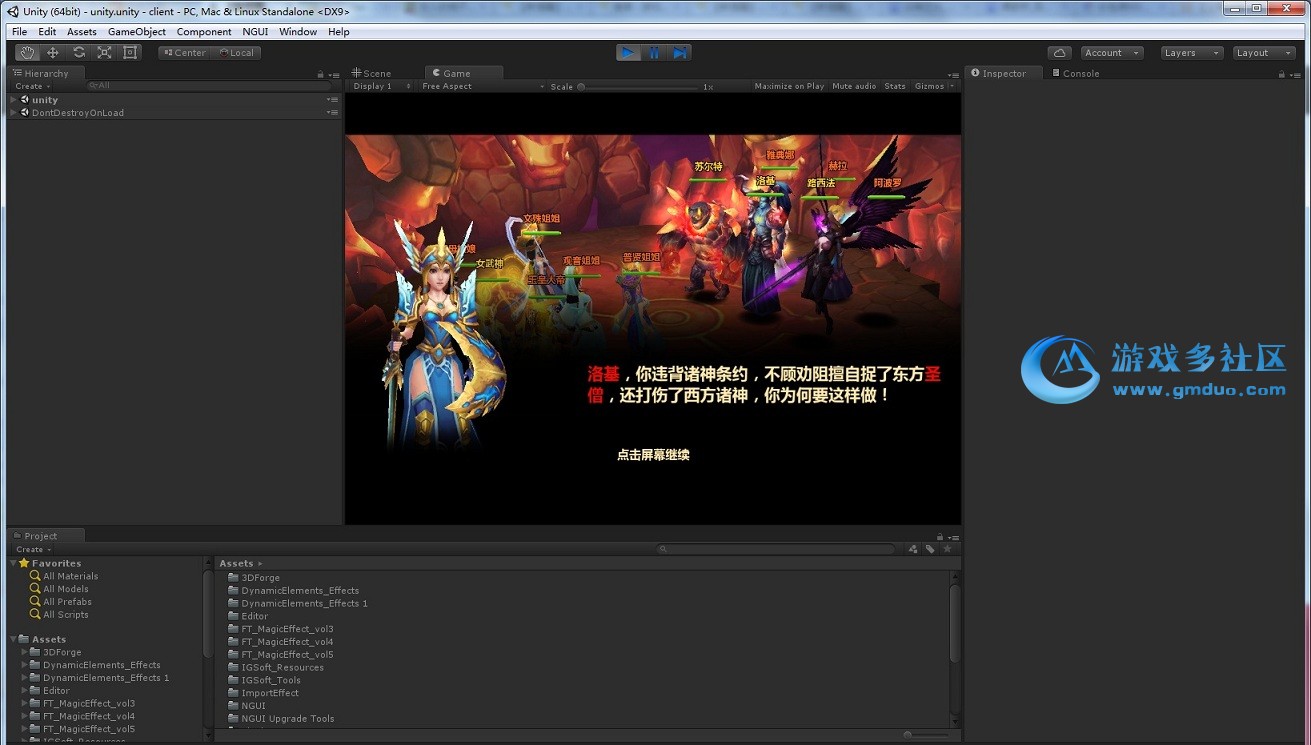This screenshot has height=745, width=1311.
Task: Select the Rect transform tool
Action: [x=130, y=53]
